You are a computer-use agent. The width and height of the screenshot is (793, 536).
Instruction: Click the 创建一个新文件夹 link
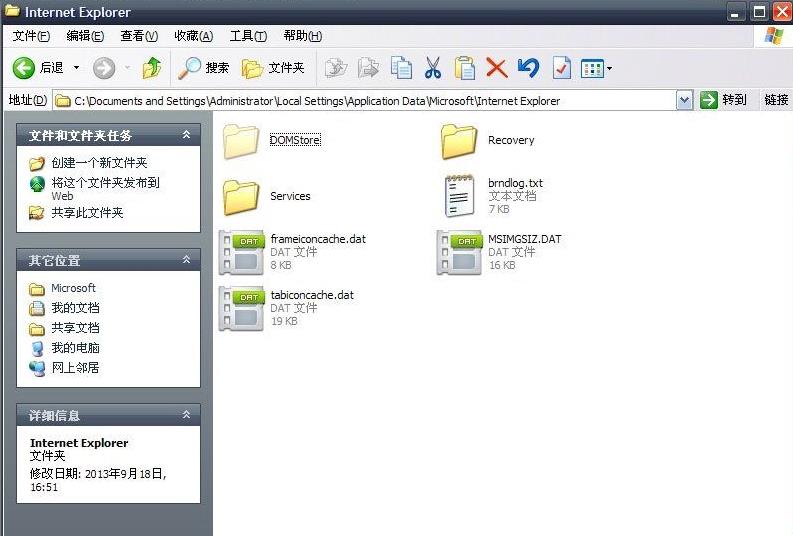point(99,162)
